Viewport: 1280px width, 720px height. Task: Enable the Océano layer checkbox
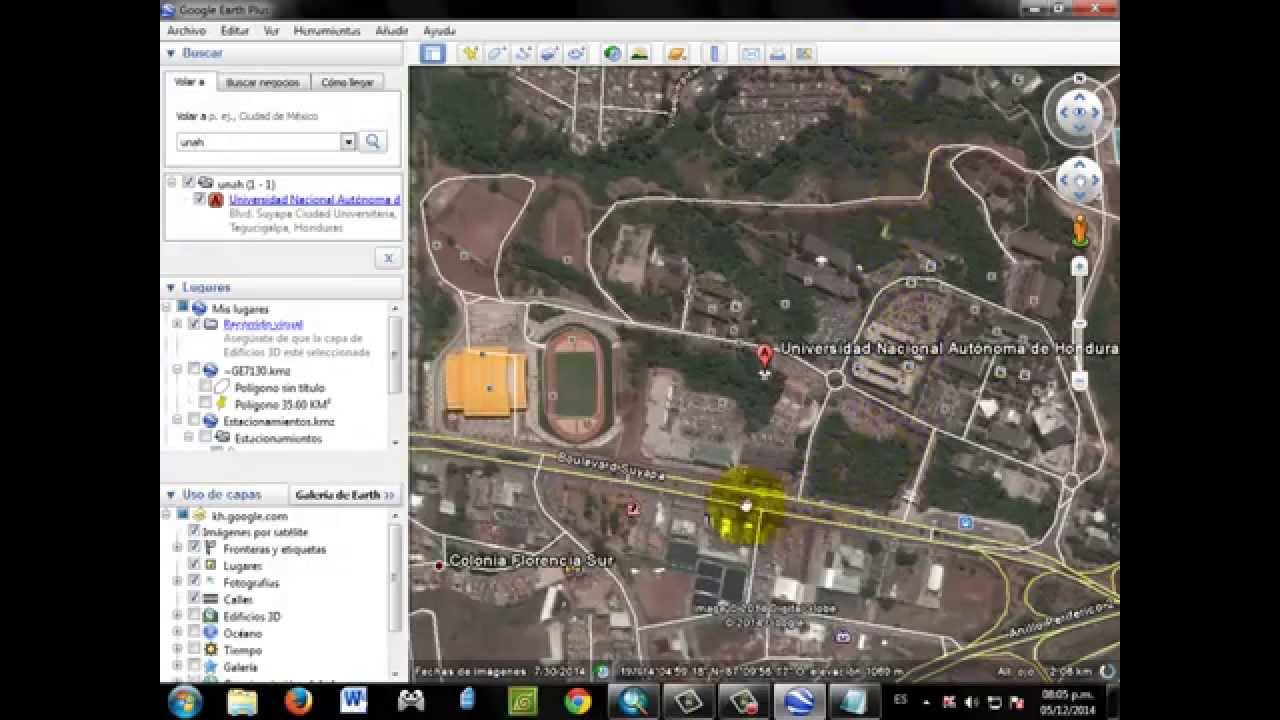194,633
